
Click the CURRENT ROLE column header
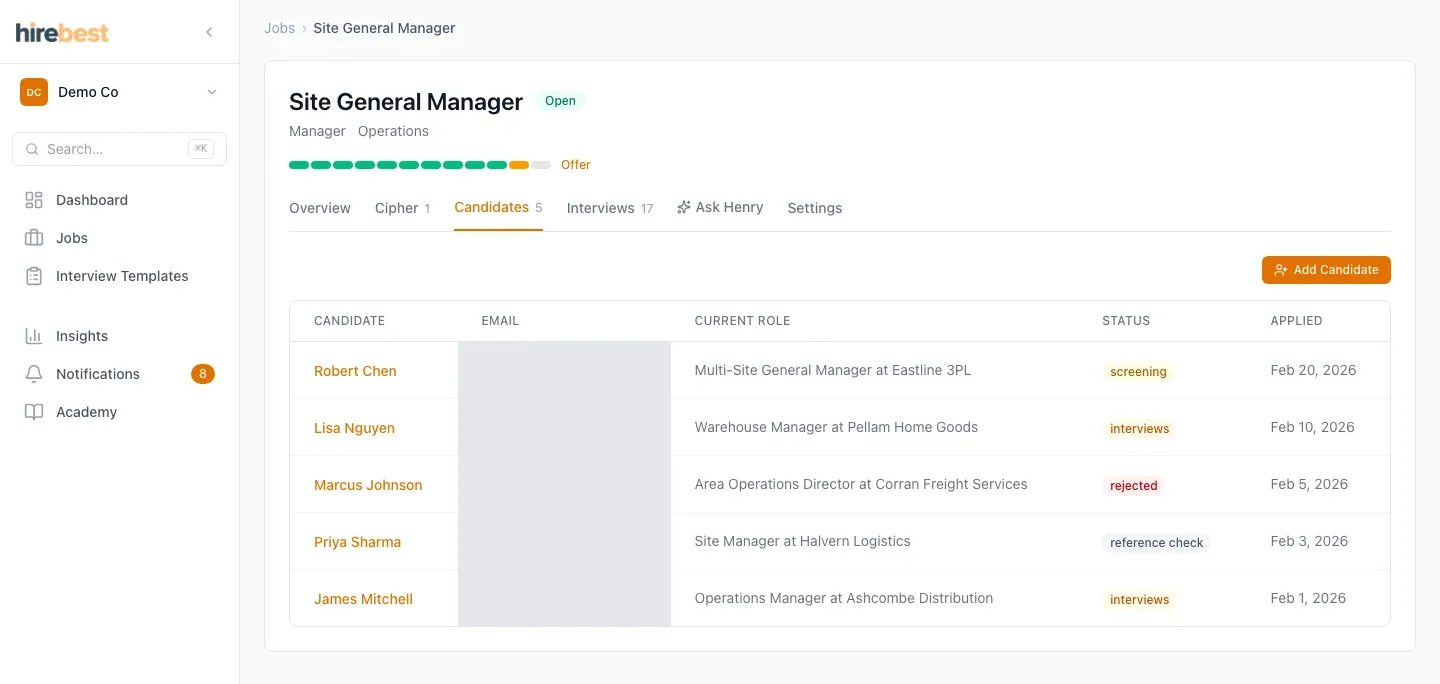[x=742, y=321]
